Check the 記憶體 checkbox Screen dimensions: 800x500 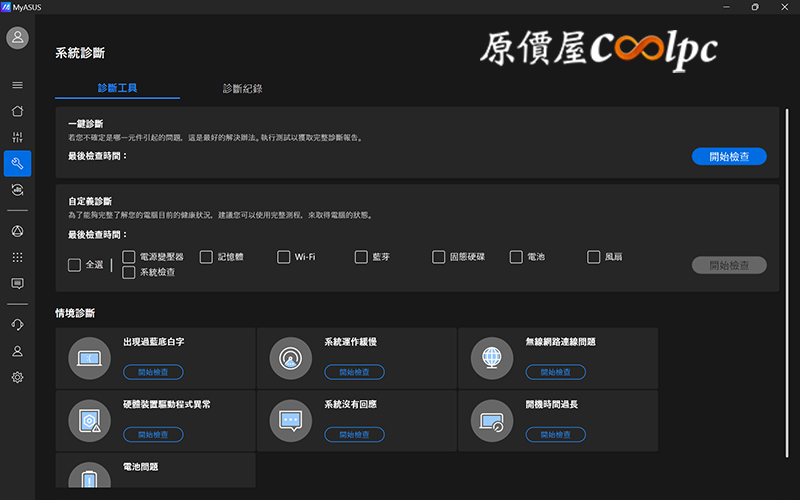pyautogui.click(x=206, y=257)
